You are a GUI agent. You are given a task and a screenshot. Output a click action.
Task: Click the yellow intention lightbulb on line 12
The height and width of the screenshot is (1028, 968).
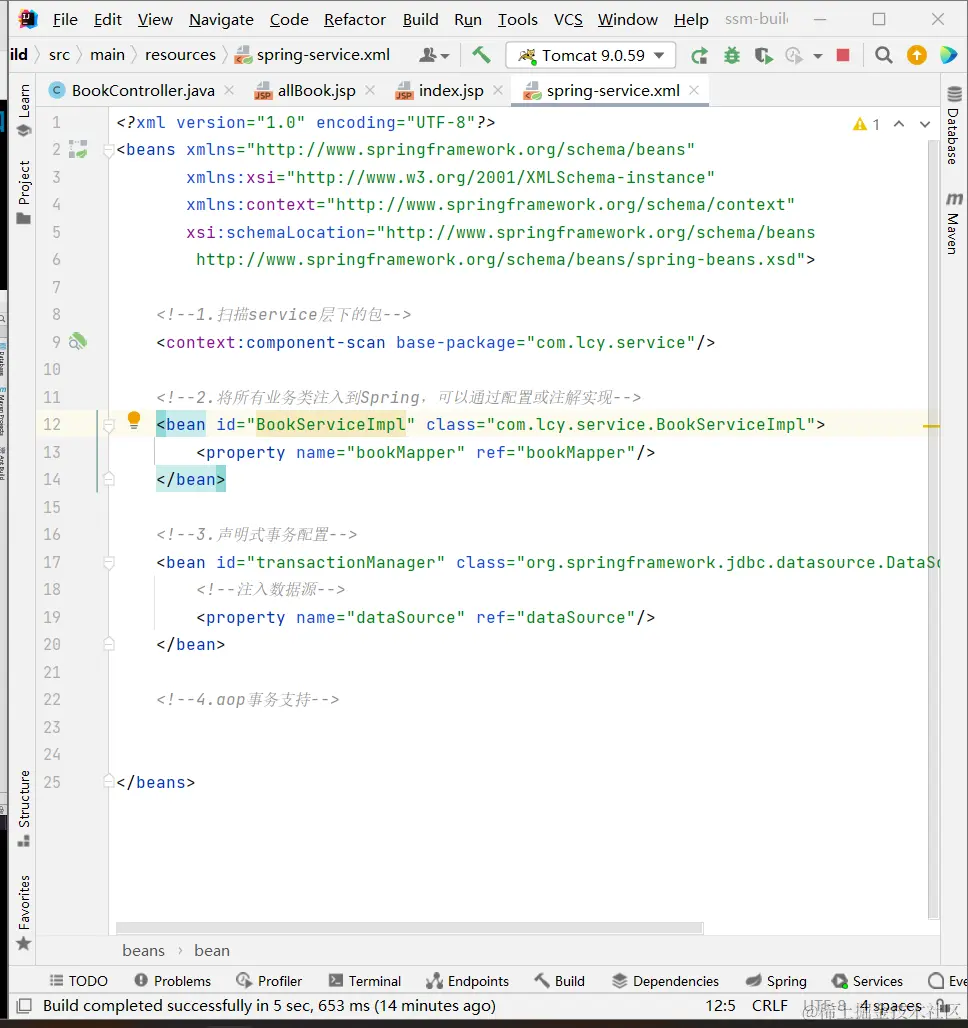pos(134,420)
